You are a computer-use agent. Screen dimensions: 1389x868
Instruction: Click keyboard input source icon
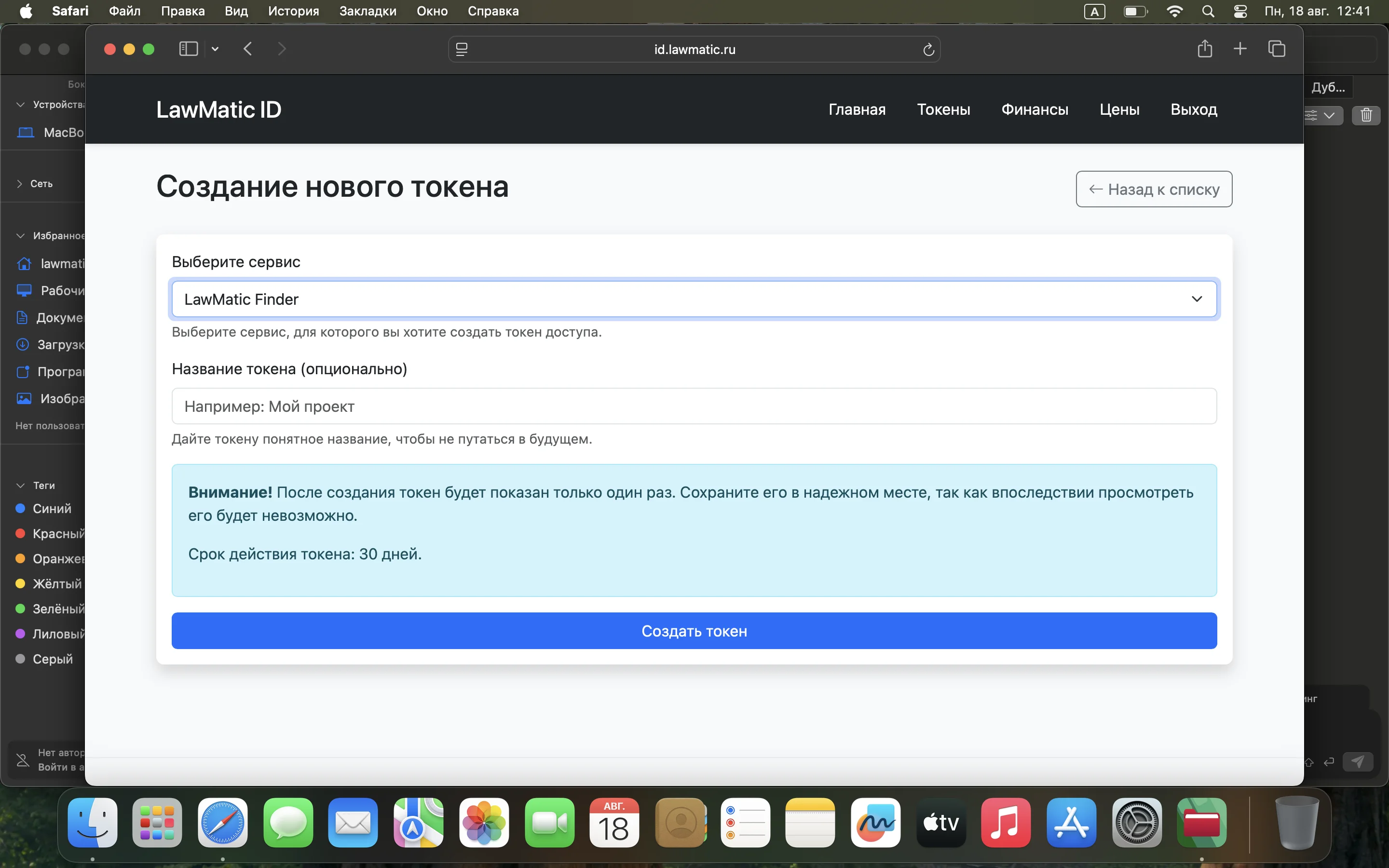click(x=1094, y=12)
